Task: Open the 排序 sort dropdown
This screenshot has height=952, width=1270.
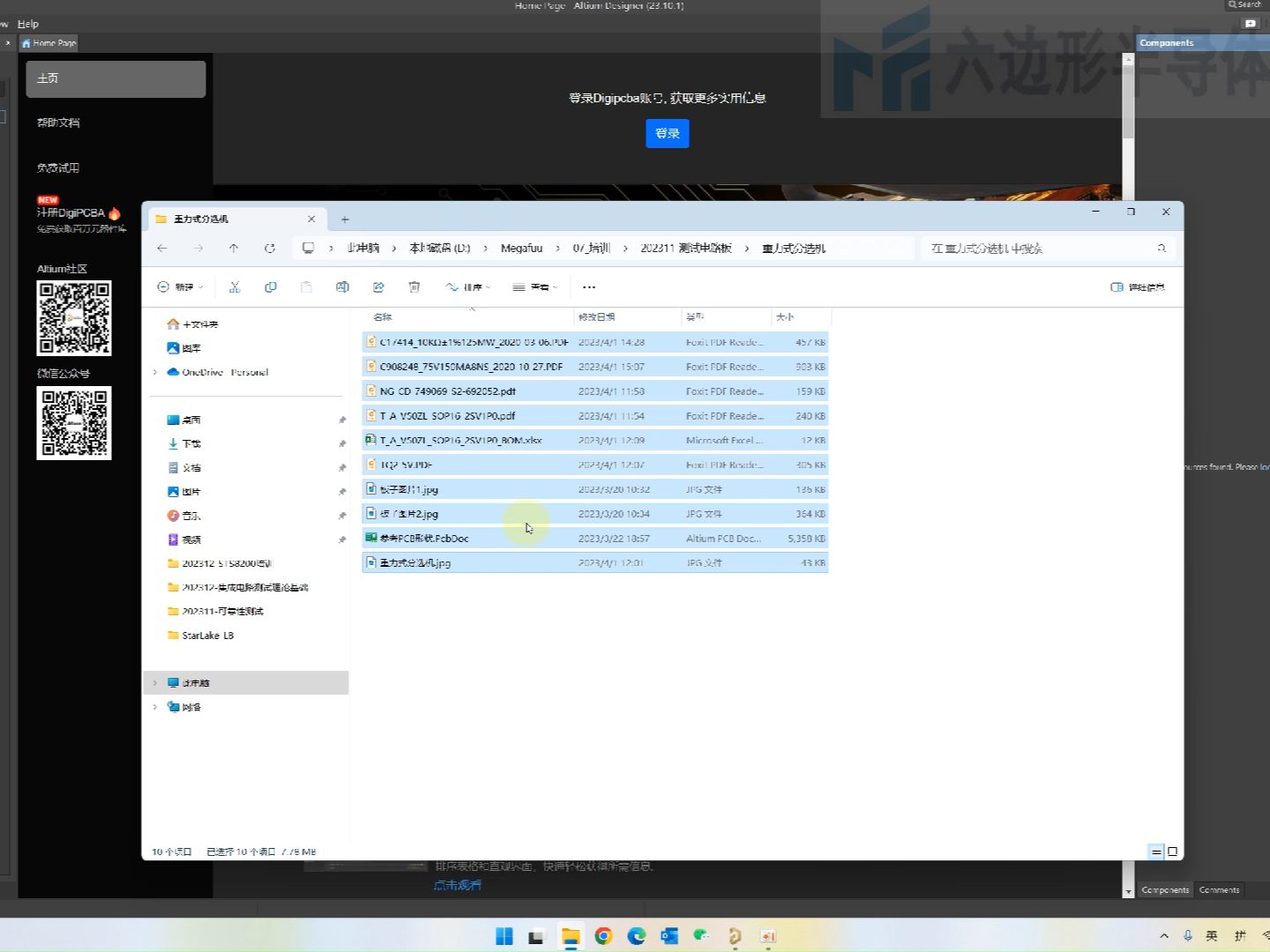Action: 471,286
